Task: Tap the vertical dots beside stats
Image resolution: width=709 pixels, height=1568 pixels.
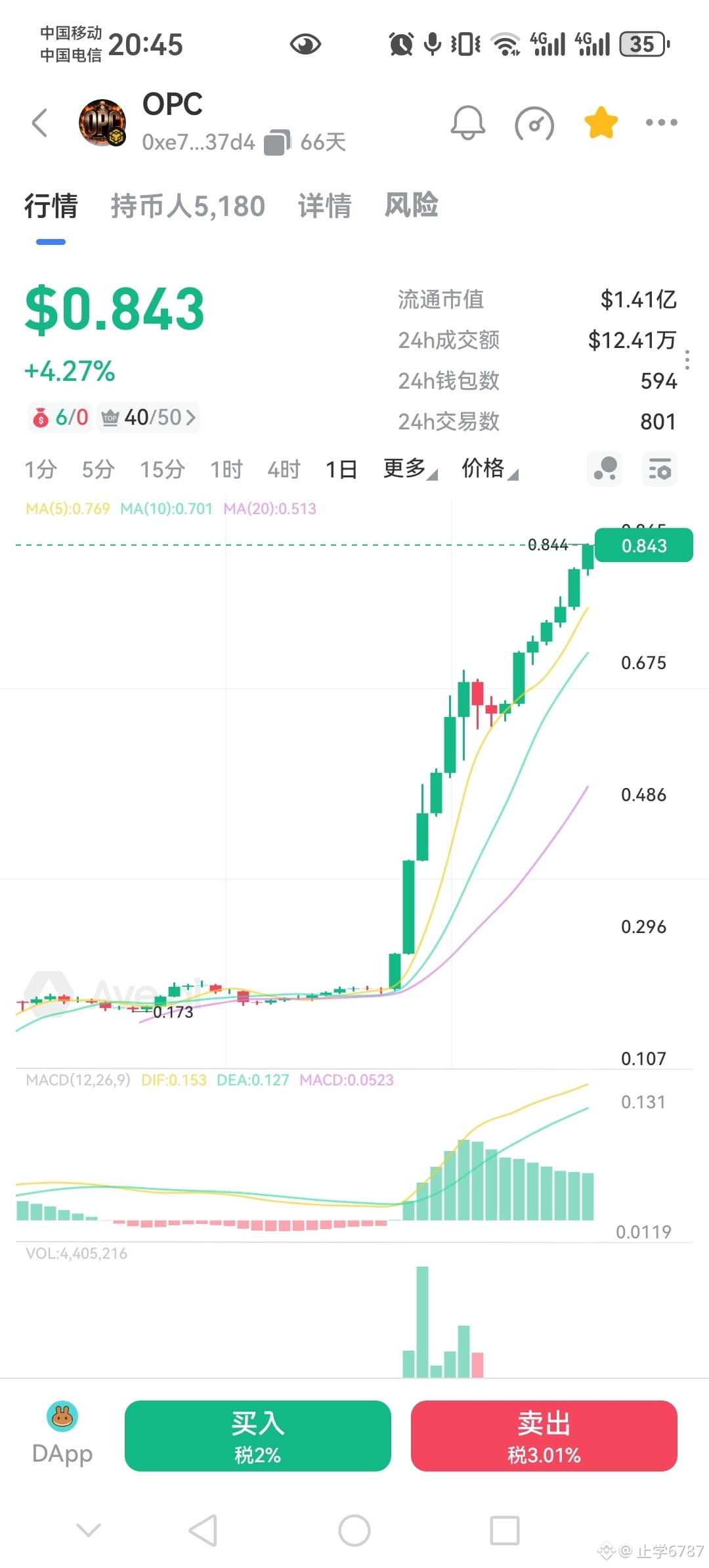Action: point(687,360)
